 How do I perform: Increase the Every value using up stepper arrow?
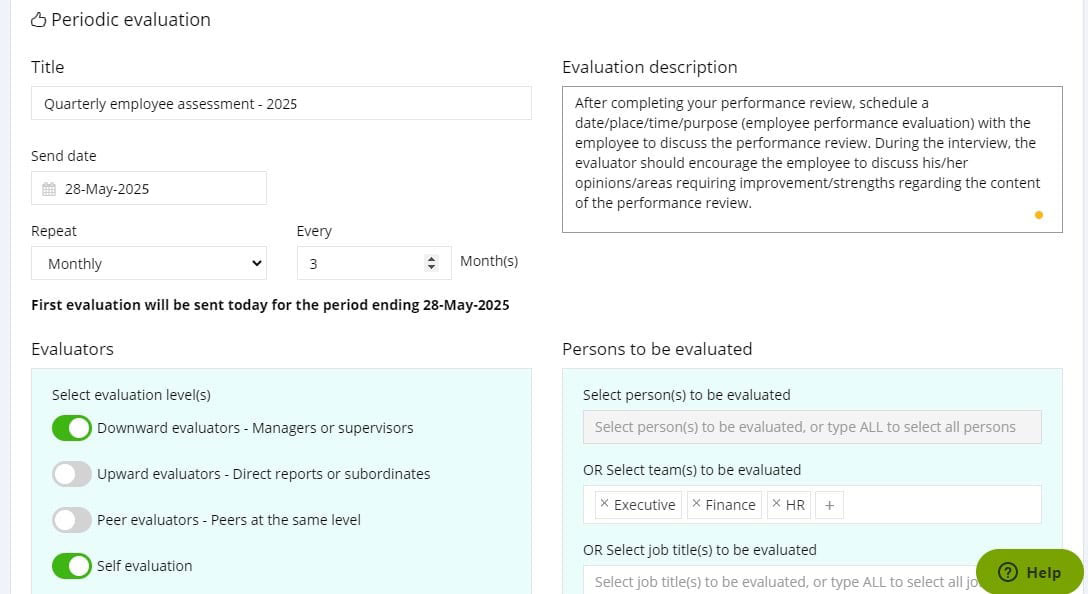(x=431, y=257)
